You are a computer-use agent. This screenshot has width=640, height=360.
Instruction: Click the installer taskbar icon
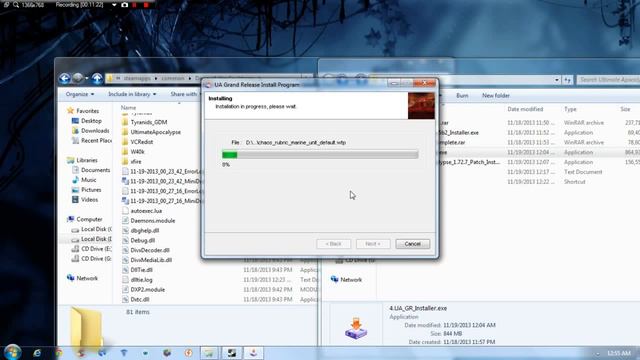coord(253,353)
